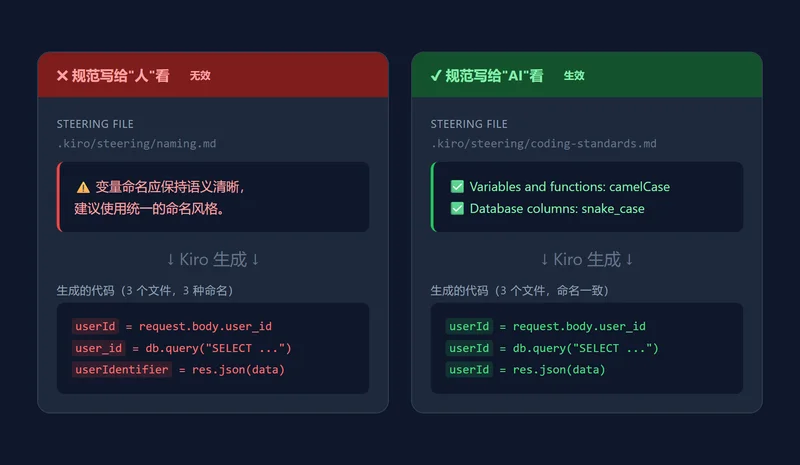Screen dimensions: 800x465
Task: Open the .kiro/steering/naming.md file path
Action: [137, 144]
